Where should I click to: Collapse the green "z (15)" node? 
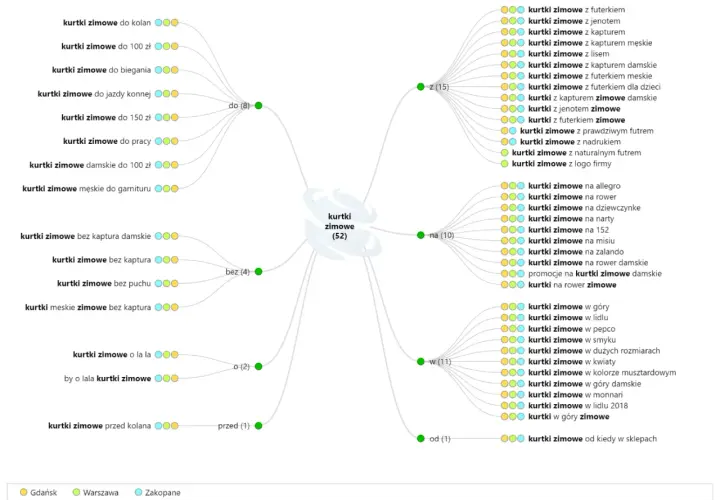(421, 87)
